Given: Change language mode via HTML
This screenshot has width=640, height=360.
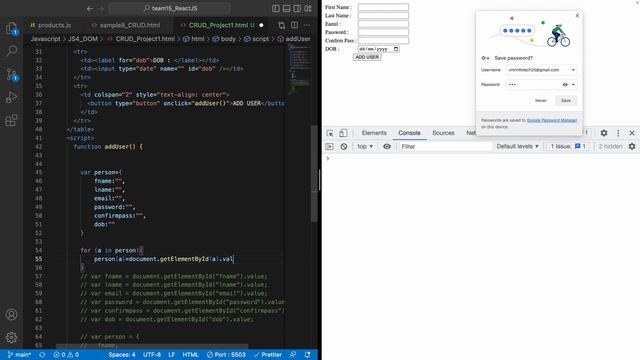Looking at the screenshot, I should tap(190, 355).
